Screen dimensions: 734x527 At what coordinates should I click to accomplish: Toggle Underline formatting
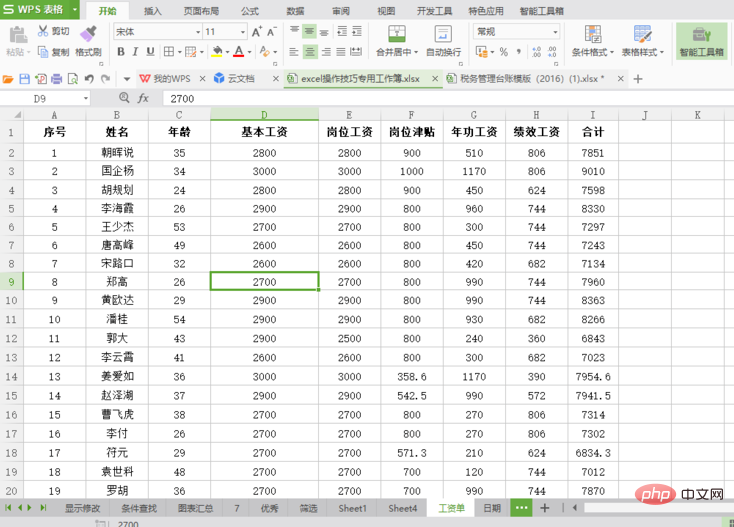click(x=150, y=51)
